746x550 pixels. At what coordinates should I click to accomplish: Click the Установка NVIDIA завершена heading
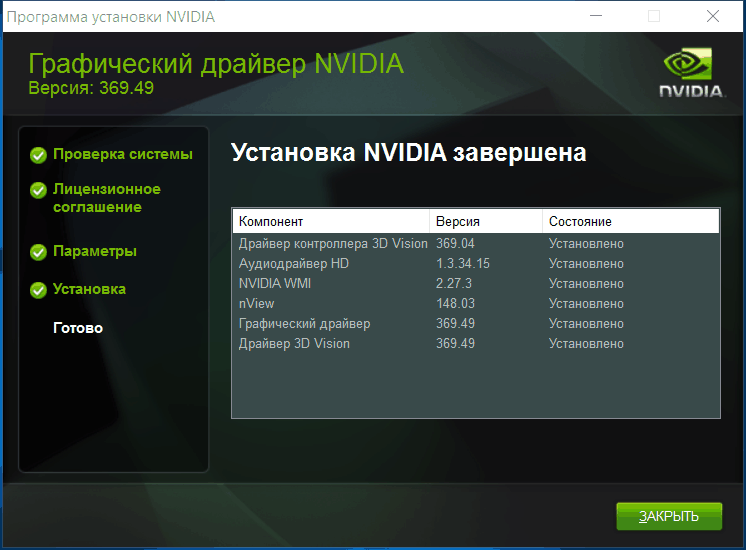[x=409, y=153]
